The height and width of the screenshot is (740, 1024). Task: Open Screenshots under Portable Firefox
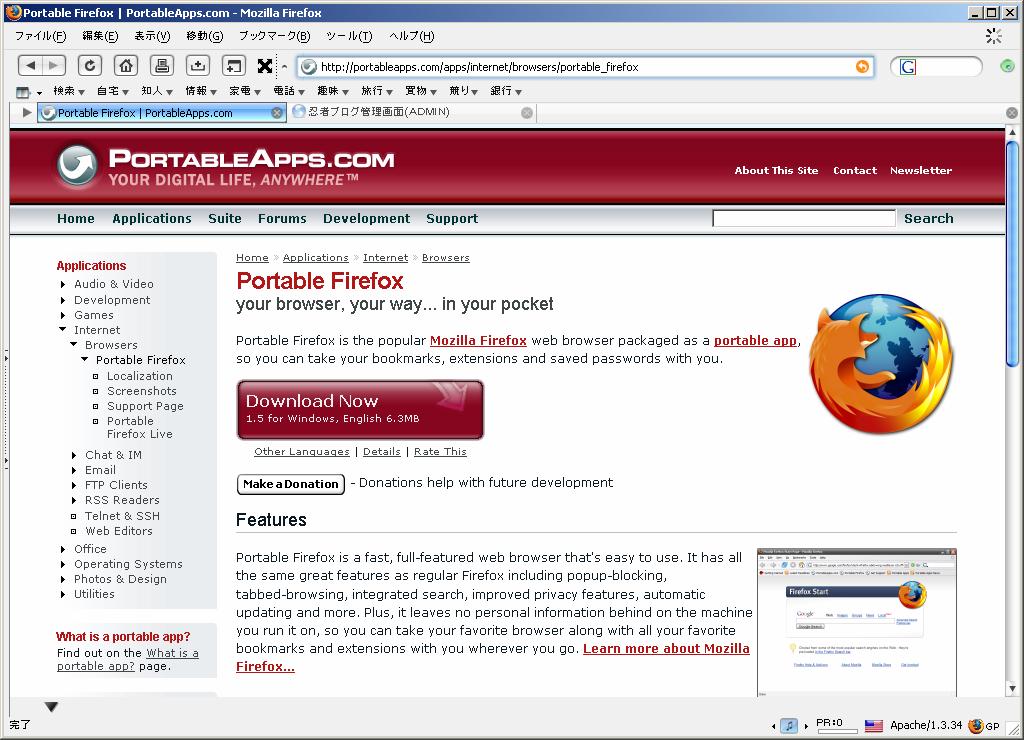click(142, 391)
